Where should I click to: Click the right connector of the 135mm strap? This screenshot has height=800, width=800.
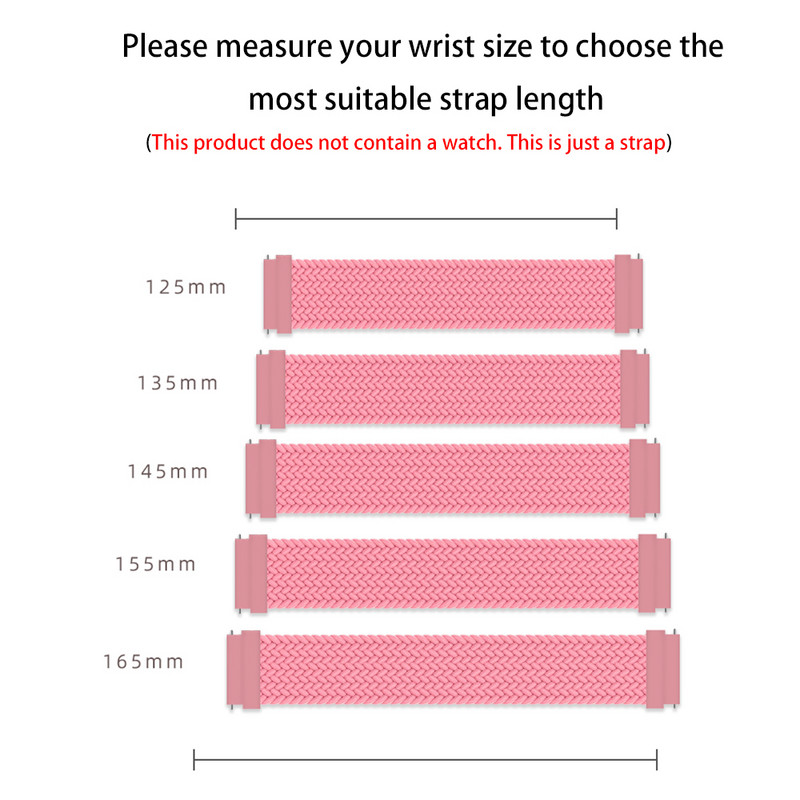click(628, 385)
